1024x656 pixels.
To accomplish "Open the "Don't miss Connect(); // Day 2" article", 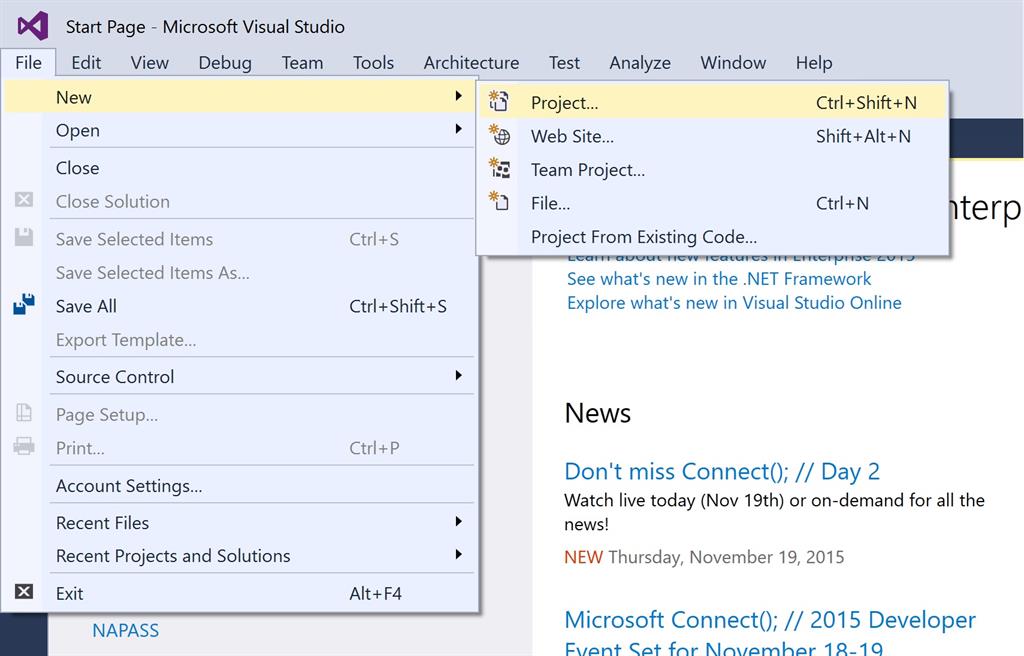I will click(722, 471).
